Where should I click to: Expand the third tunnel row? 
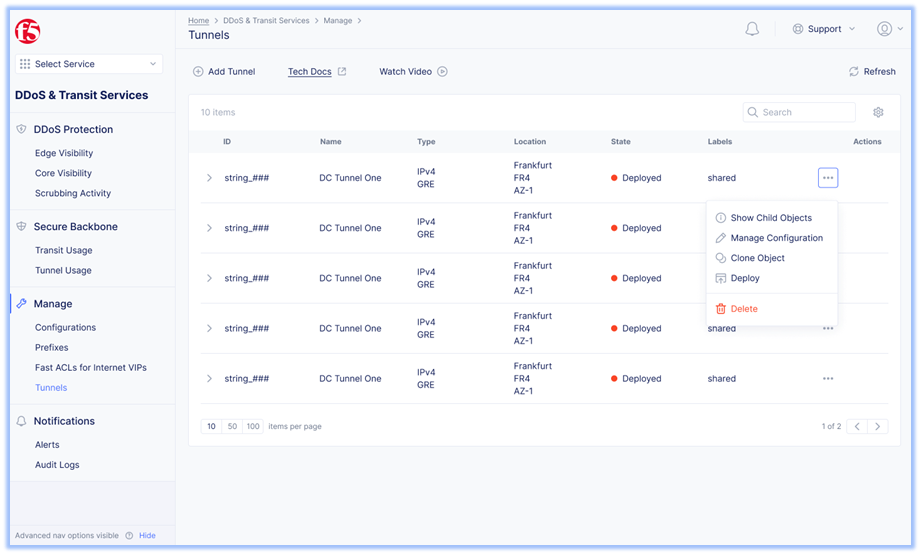coord(209,278)
